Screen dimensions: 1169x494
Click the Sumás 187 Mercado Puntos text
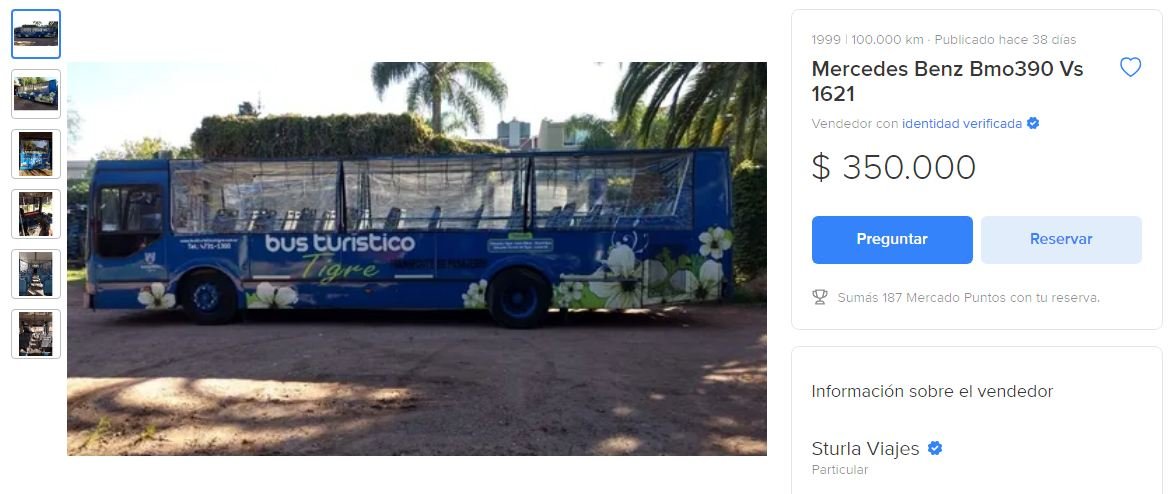pos(968,298)
